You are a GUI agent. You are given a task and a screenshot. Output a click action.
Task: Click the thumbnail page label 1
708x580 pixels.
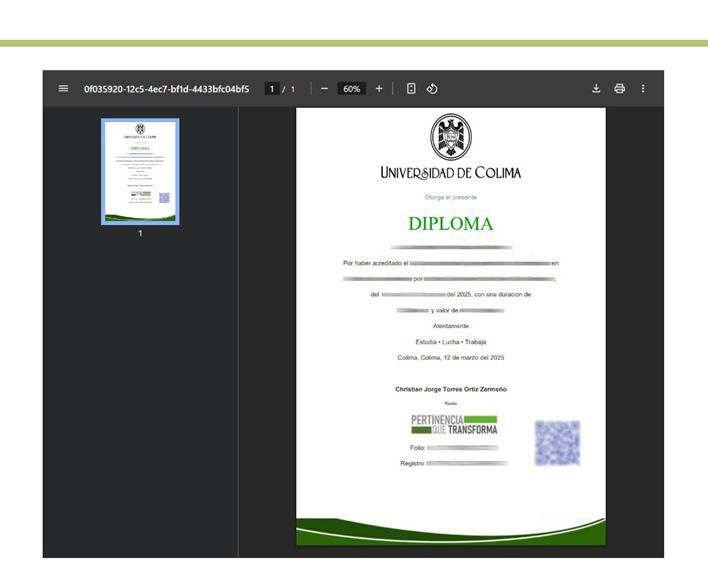pyautogui.click(x=140, y=233)
